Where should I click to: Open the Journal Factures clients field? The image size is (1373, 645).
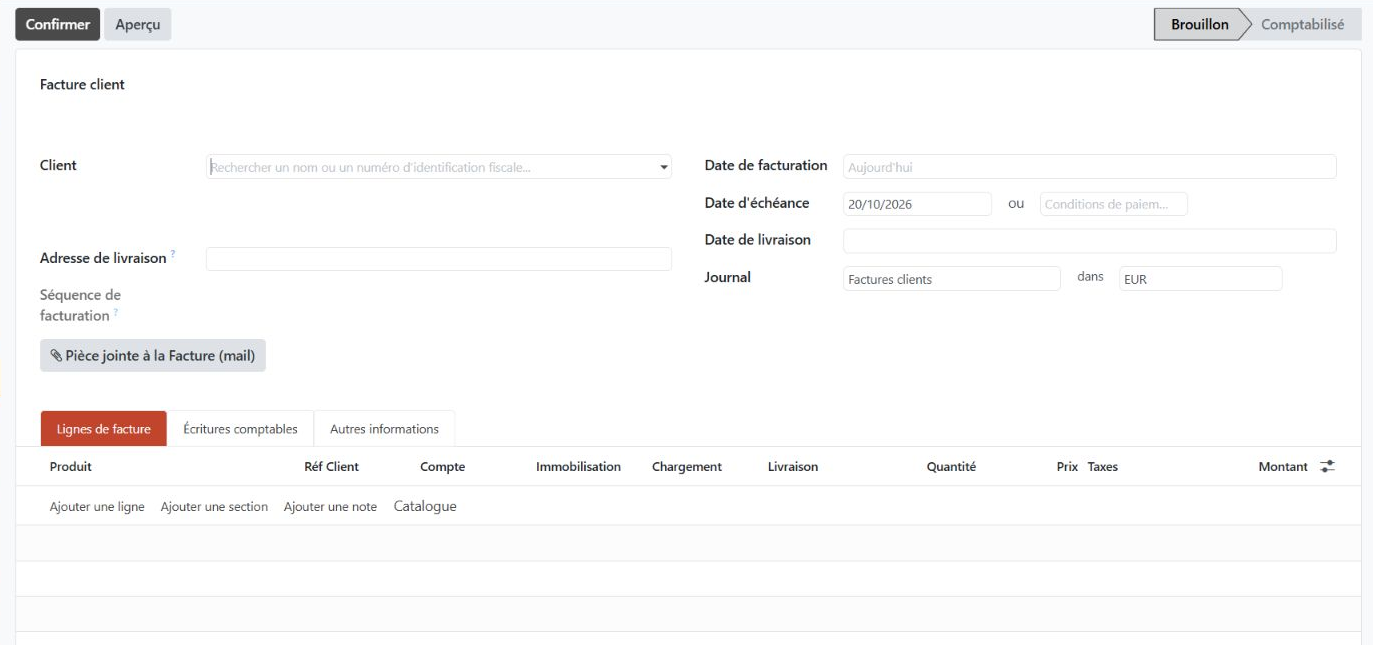(x=951, y=279)
